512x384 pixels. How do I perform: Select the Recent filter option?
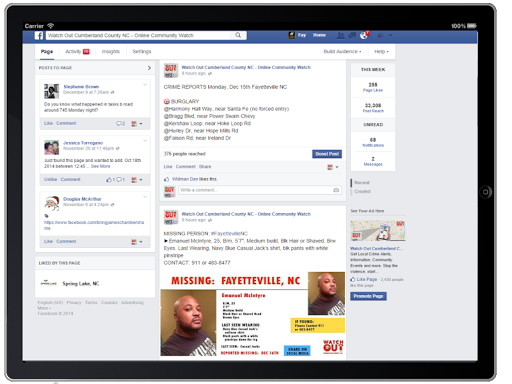click(x=362, y=183)
